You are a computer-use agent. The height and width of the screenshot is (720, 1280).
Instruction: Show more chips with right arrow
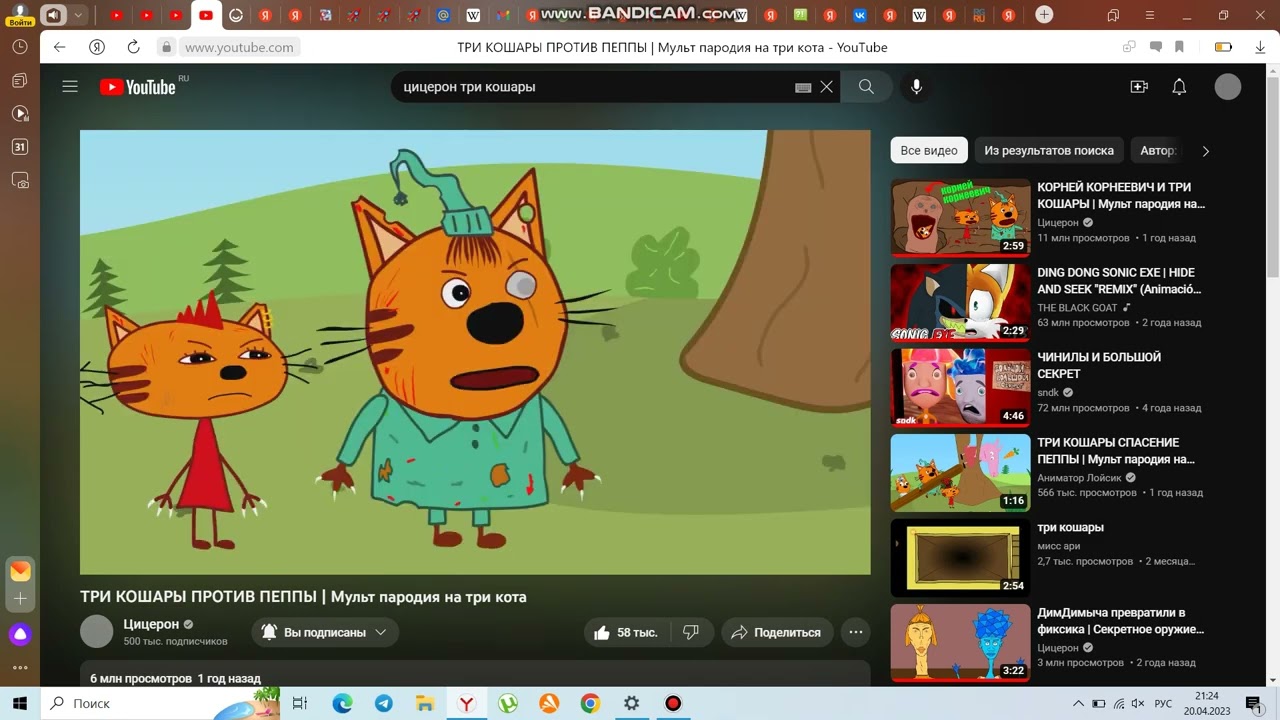coord(1205,151)
